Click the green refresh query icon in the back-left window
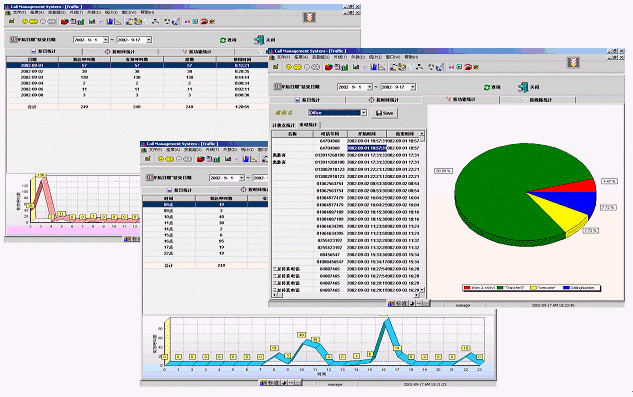 223,40
